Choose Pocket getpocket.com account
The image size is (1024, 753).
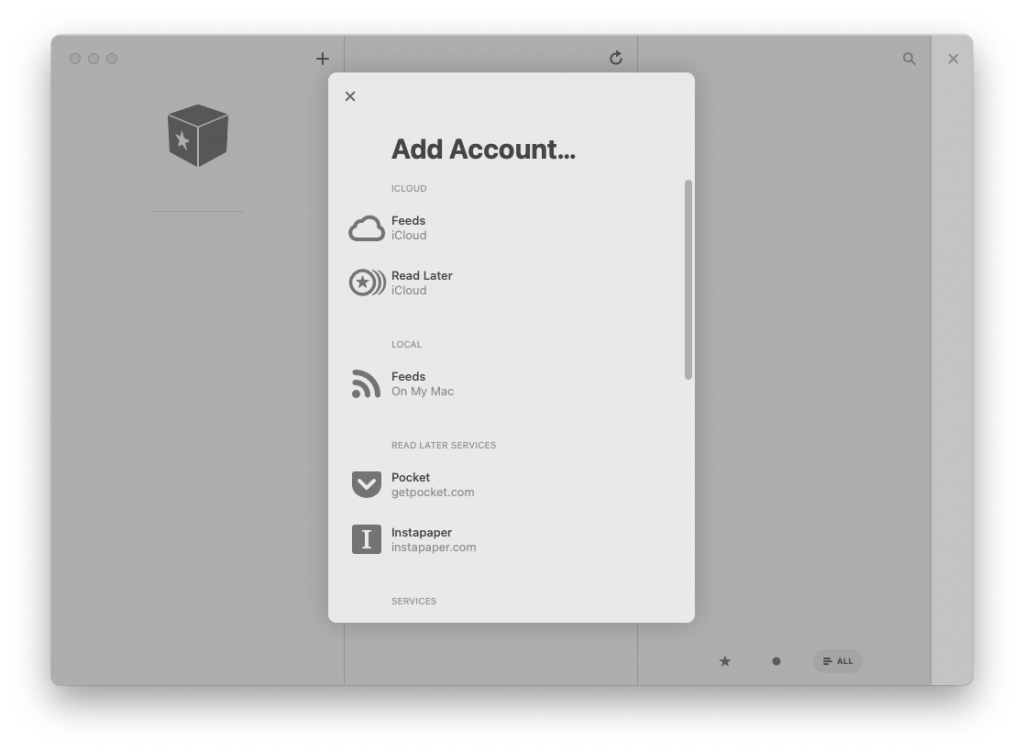click(511, 485)
